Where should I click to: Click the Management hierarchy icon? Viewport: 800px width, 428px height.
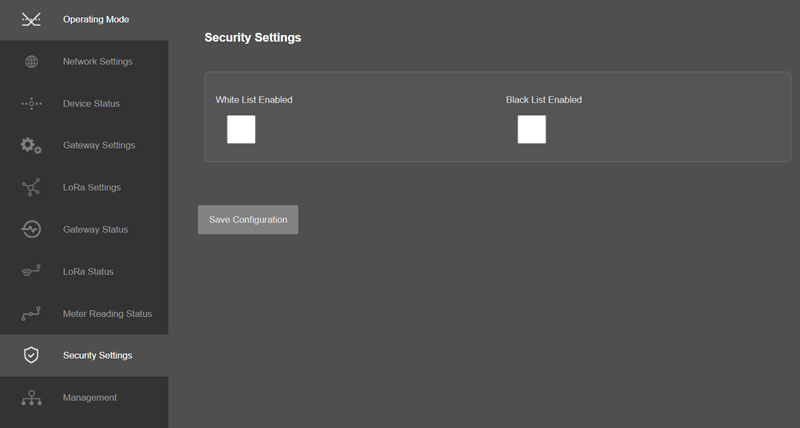[31, 397]
